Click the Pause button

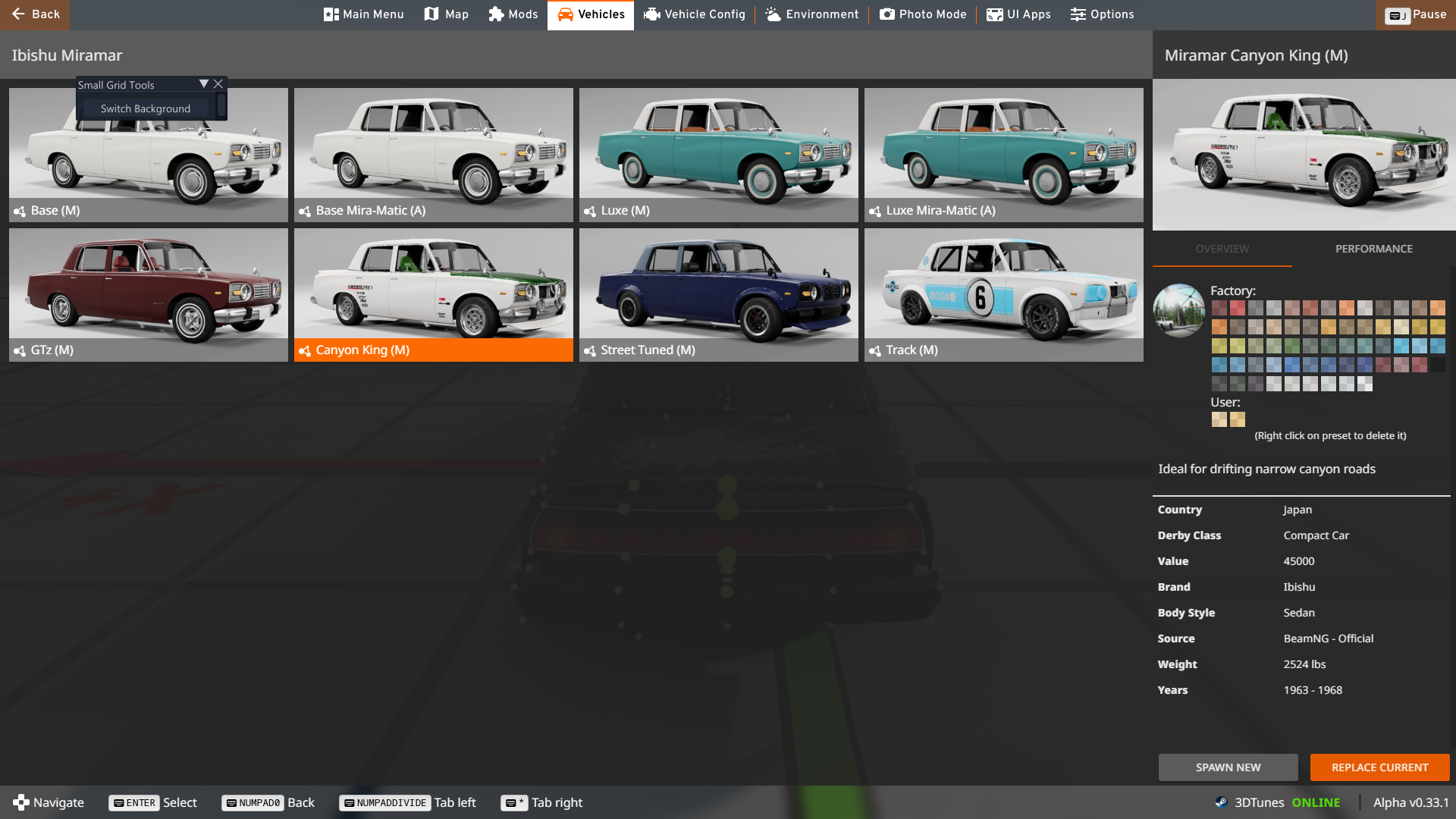click(x=1416, y=14)
